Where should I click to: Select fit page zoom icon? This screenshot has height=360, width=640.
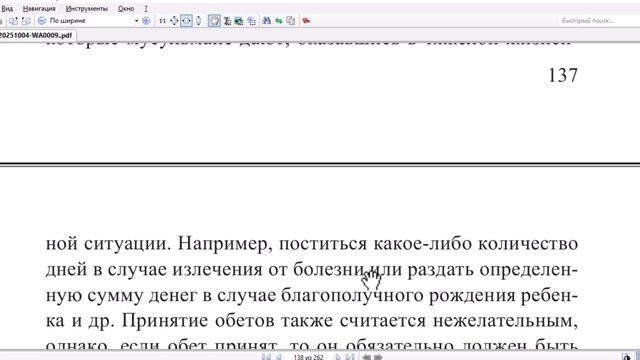[x=174, y=21]
